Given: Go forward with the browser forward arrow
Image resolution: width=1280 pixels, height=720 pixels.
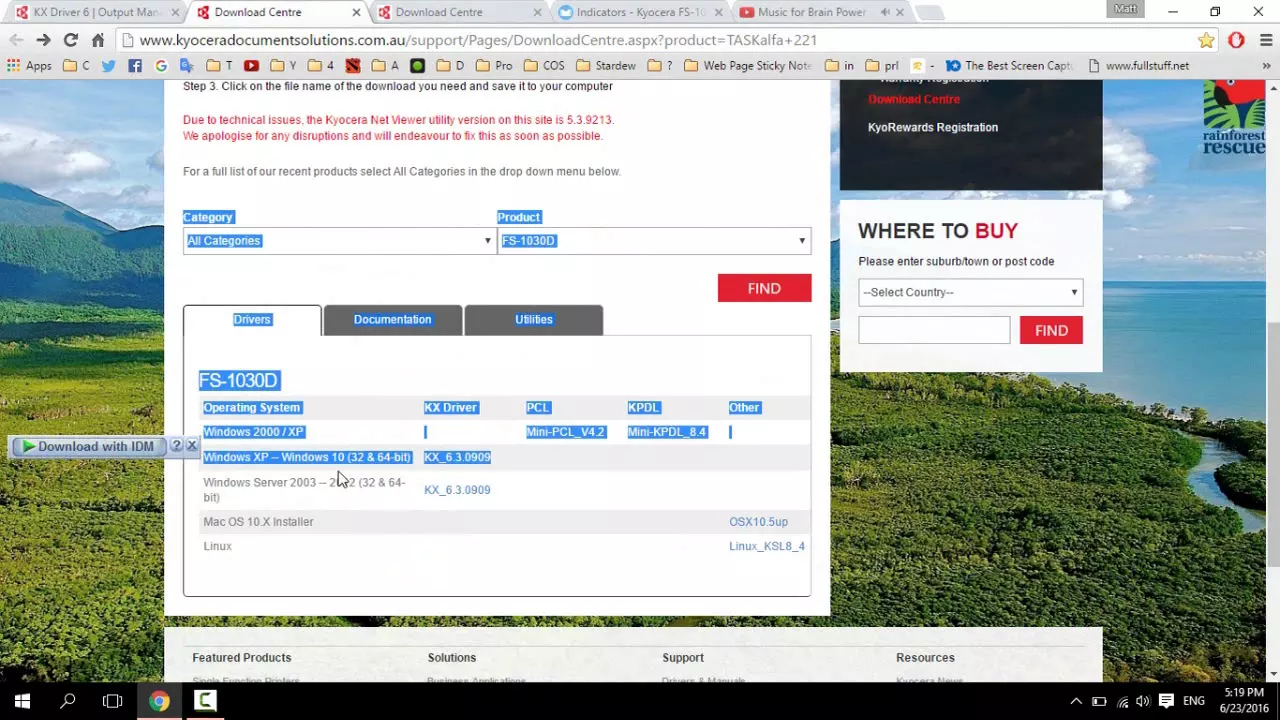Looking at the screenshot, I should (43, 40).
